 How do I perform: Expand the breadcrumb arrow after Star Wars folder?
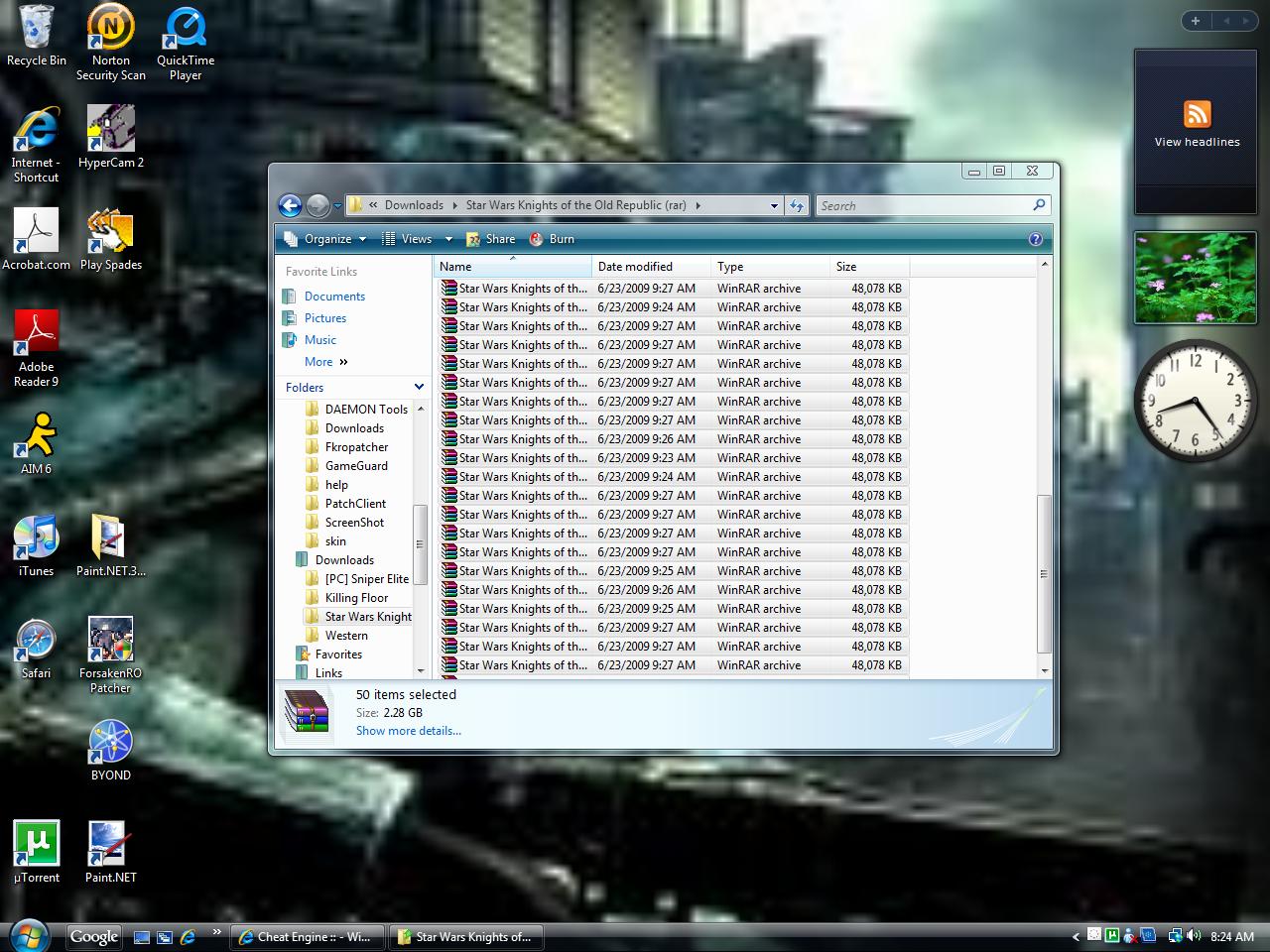pyautogui.click(x=698, y=205)
